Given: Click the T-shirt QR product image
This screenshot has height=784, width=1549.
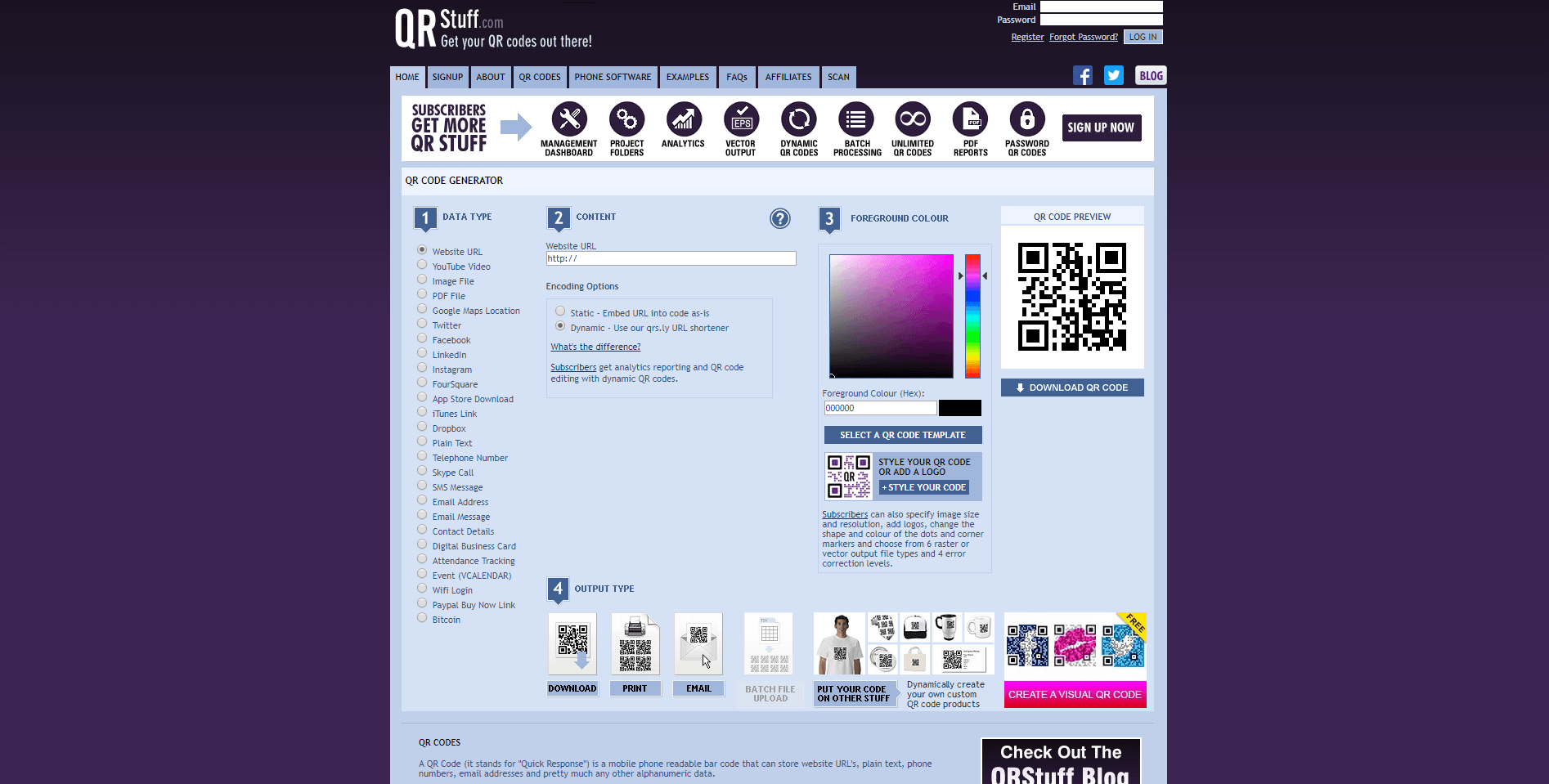Looking at the screenshot, I should tap(839, 644).
